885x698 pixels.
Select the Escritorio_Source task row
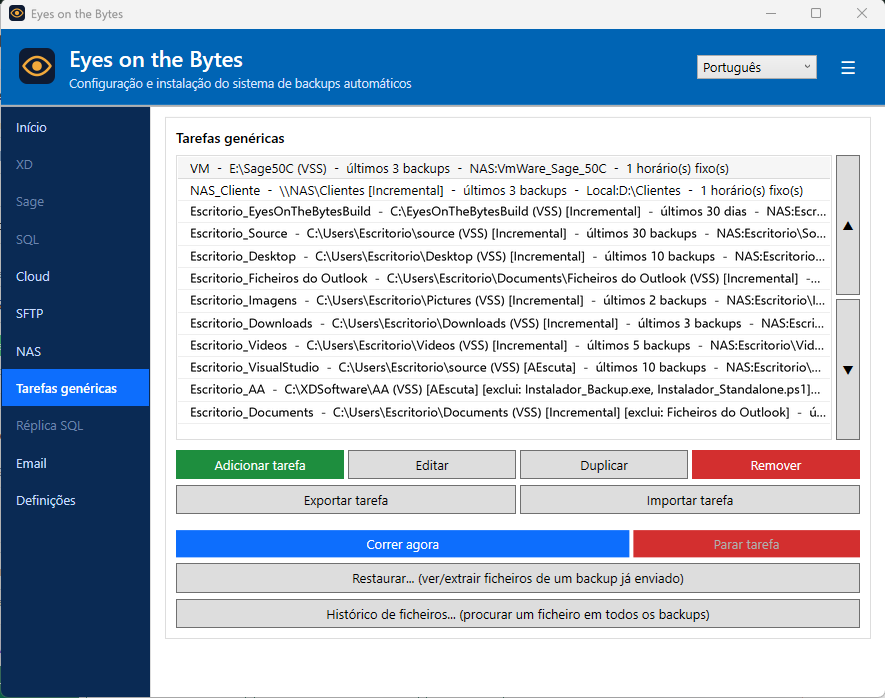pyautogui.click(x=504, y=234)
